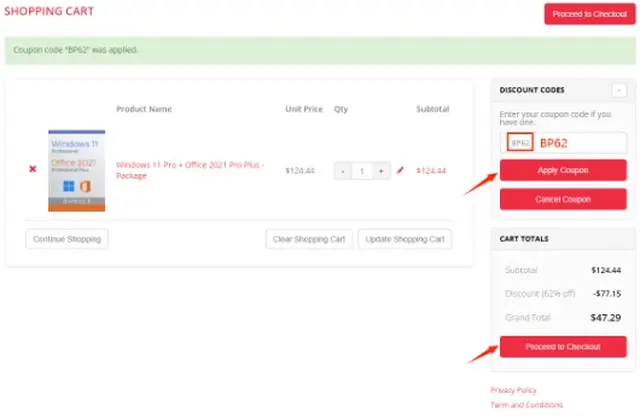This screenshot has height=417, width=640.
Task: Increase quantity with the plus button
Action: 381,171
